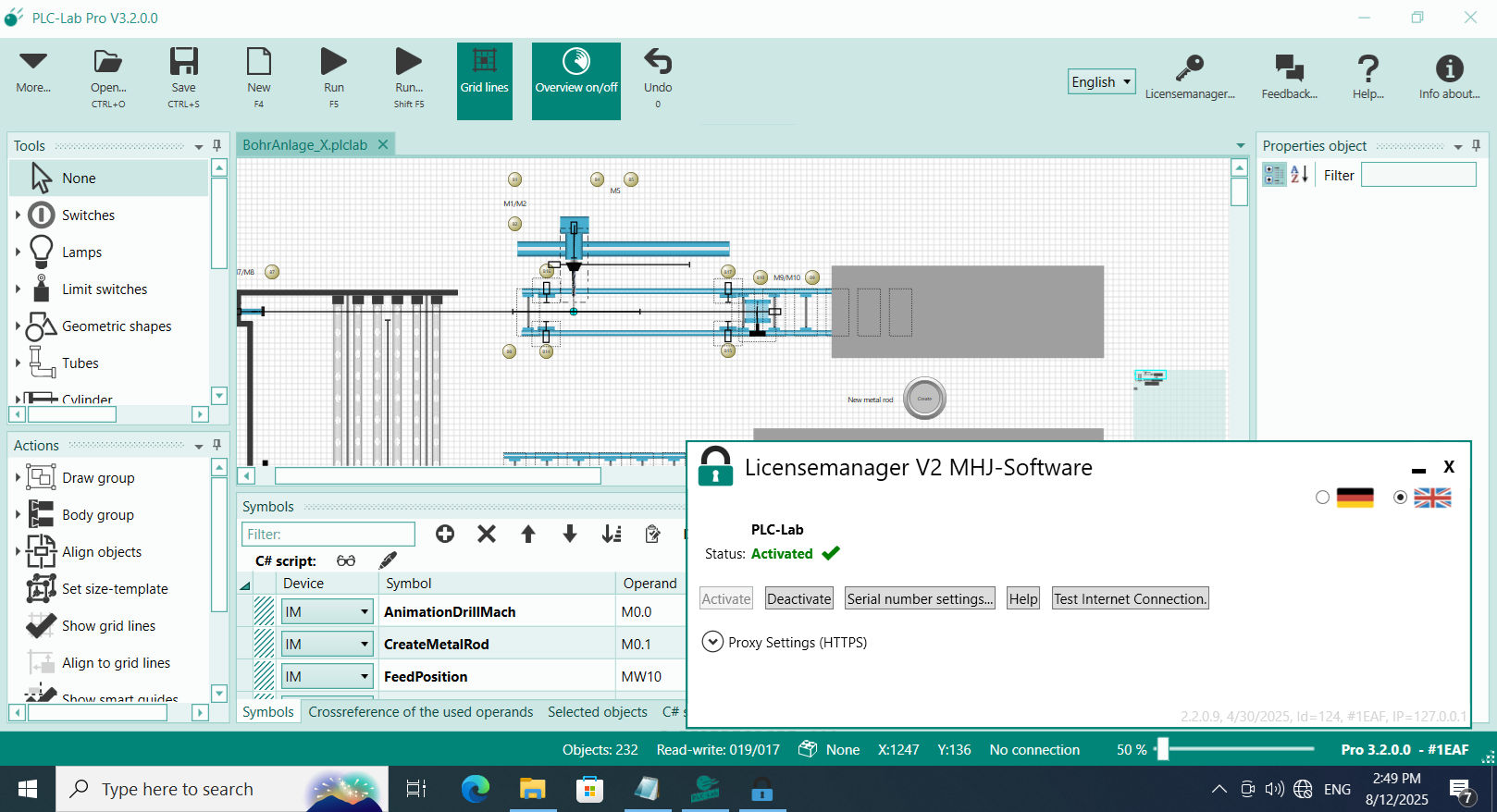Click the Undo arrow icon
Image resolution: width=1497 pixels, height=812 pixels.
(657, 62)
